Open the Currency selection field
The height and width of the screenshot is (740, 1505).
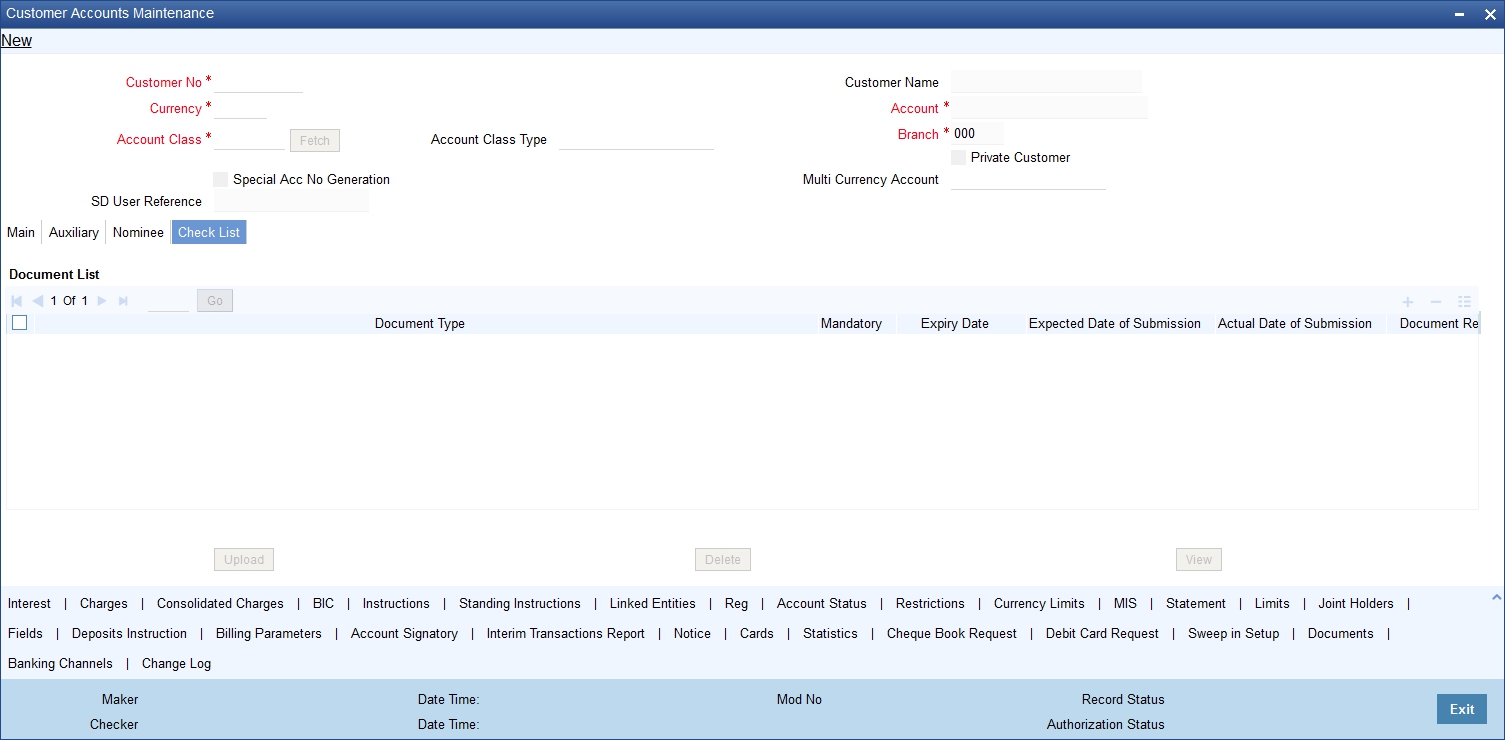240,109
